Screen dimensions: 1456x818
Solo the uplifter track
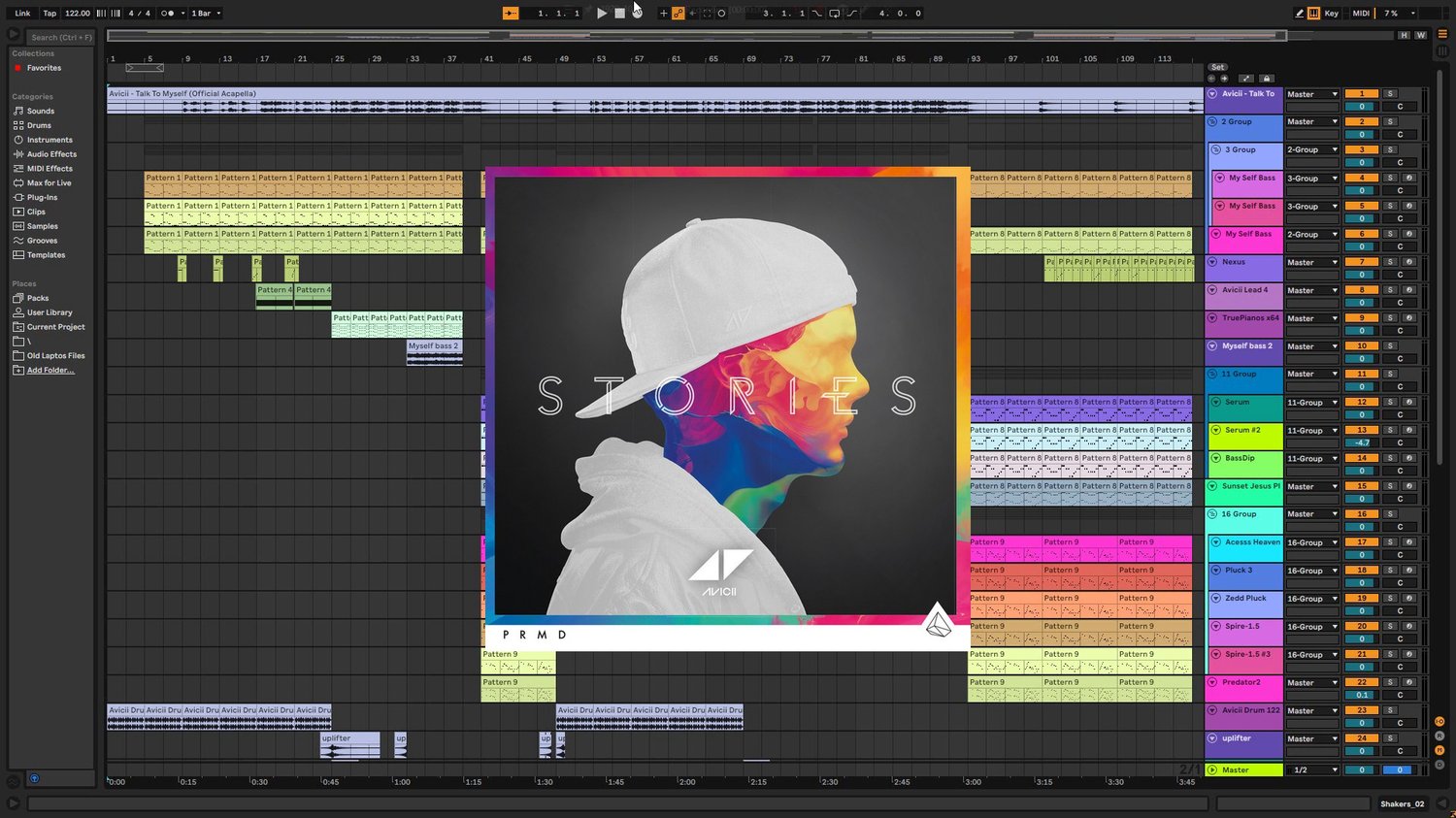coord(1390,738)
